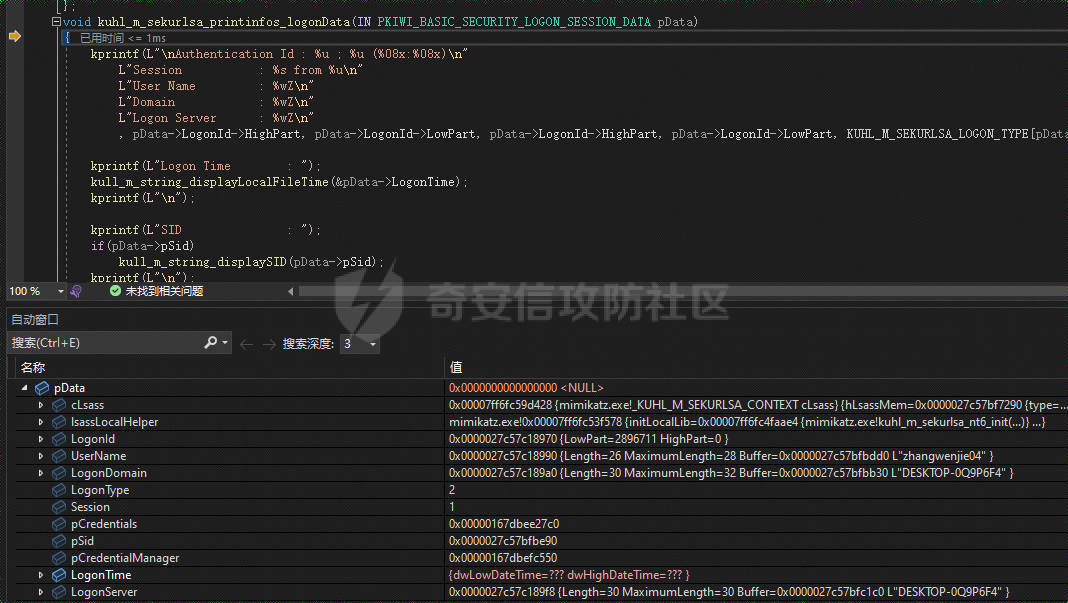Image resolution: width=1068 pixels, height=603 pixels.
Task: Open the search depth dropdown showing 3
Action: 373,344
